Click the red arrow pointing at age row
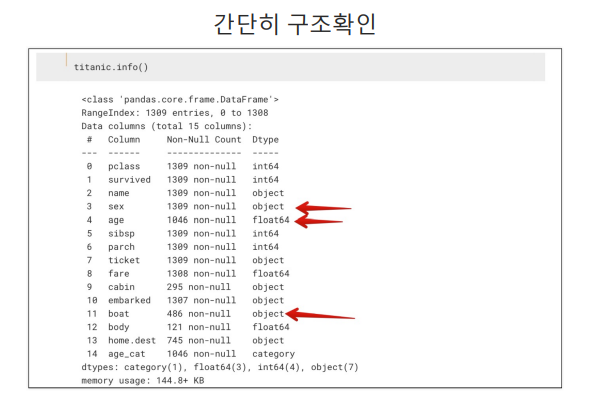 319,221
